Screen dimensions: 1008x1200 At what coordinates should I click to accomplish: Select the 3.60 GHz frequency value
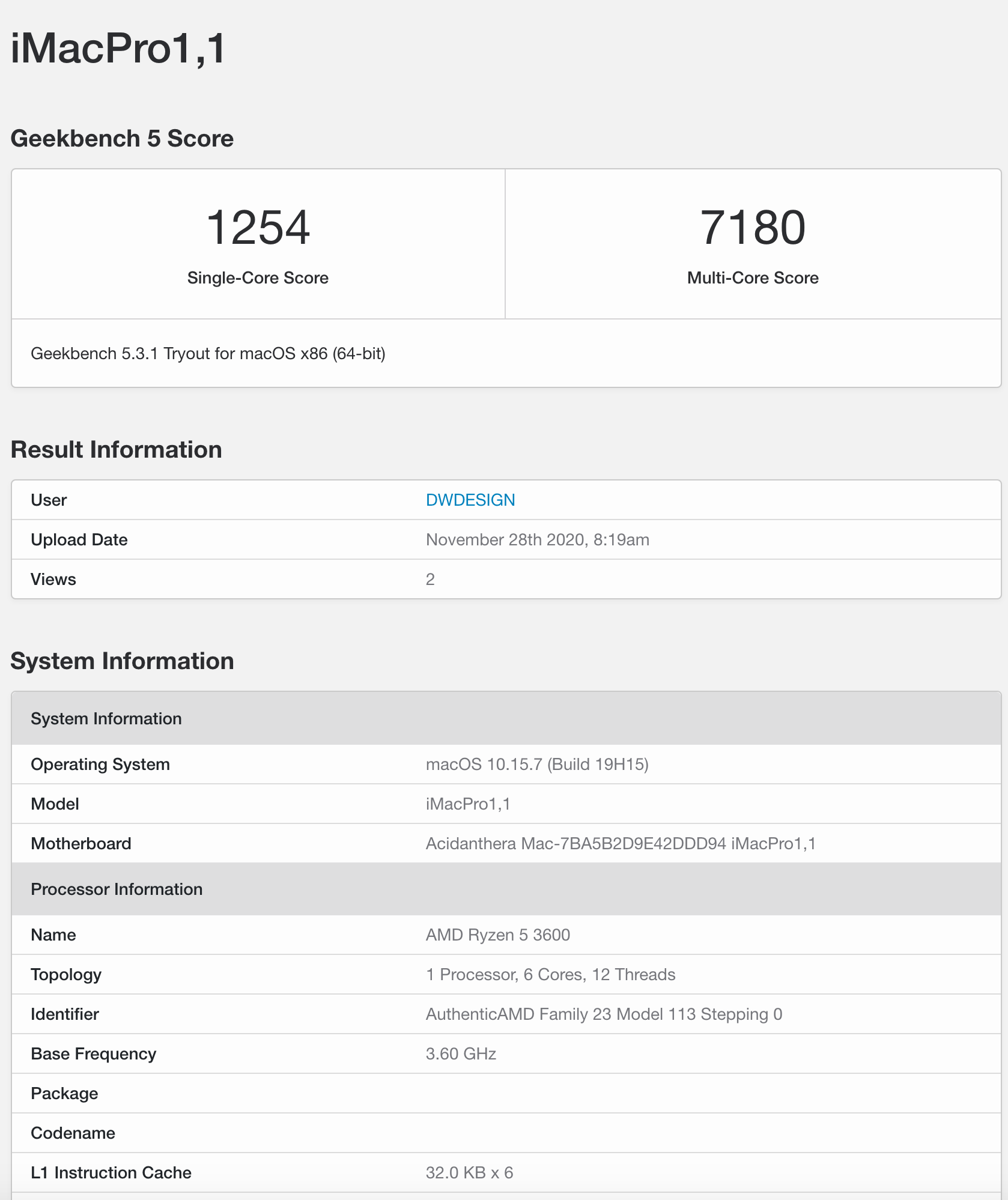pyautogui.click(x=461, y=1053)
